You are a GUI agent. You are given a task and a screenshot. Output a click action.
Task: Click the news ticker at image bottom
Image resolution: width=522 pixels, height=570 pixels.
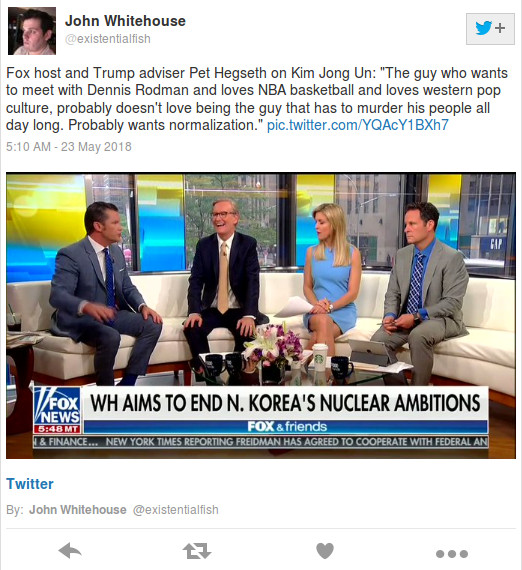coord(260,442)
